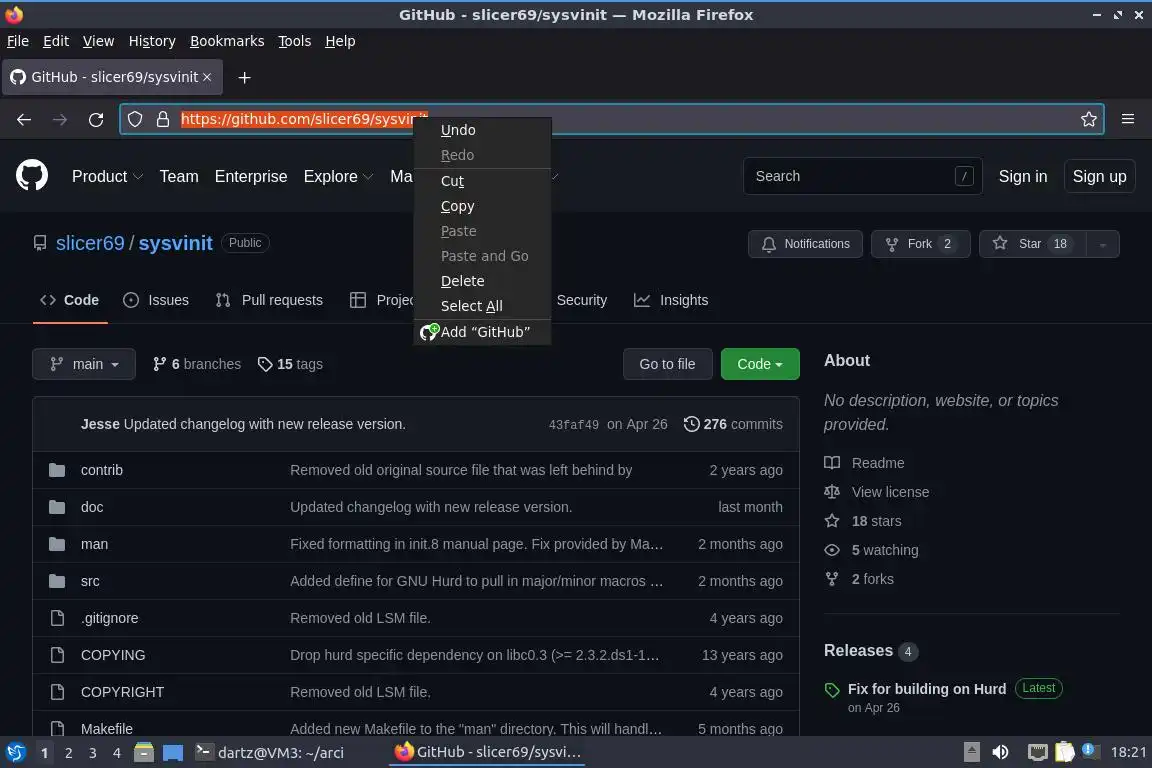
Task: Choose Add "GitHub" search engine entry
Action: (x=482, y=332)
